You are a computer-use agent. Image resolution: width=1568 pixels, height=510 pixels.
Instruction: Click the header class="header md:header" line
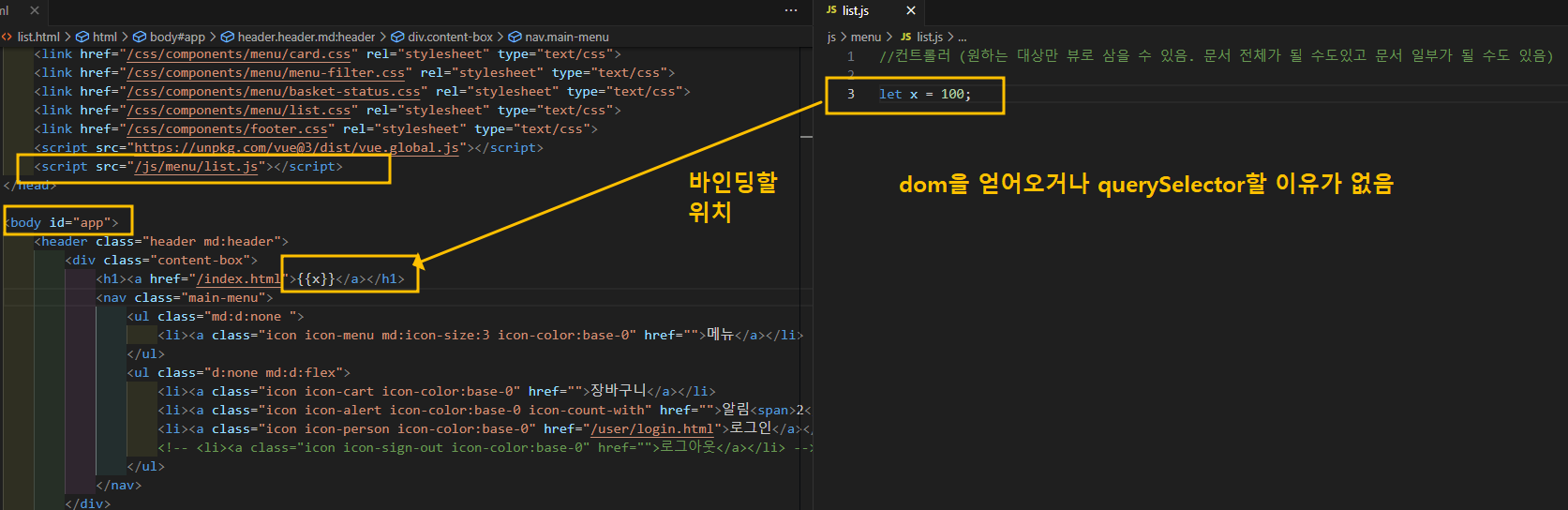click(x=161, y=242)
